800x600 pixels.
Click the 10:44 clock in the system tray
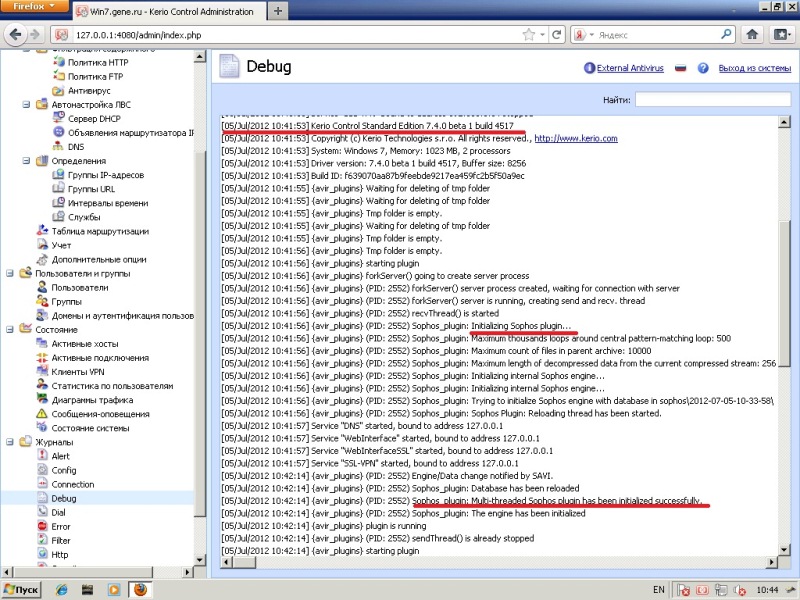coord(767,590)
